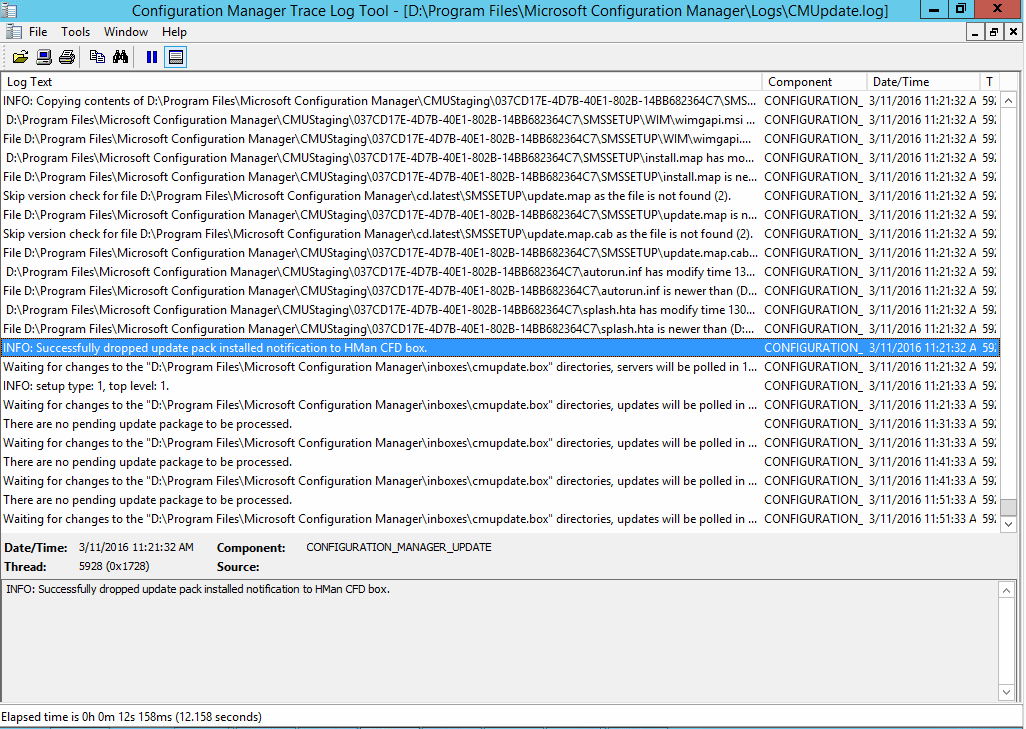Select last 'Waiting for changes' row at 11:51:33
The image size is (1026, 729).
(500, 518)
